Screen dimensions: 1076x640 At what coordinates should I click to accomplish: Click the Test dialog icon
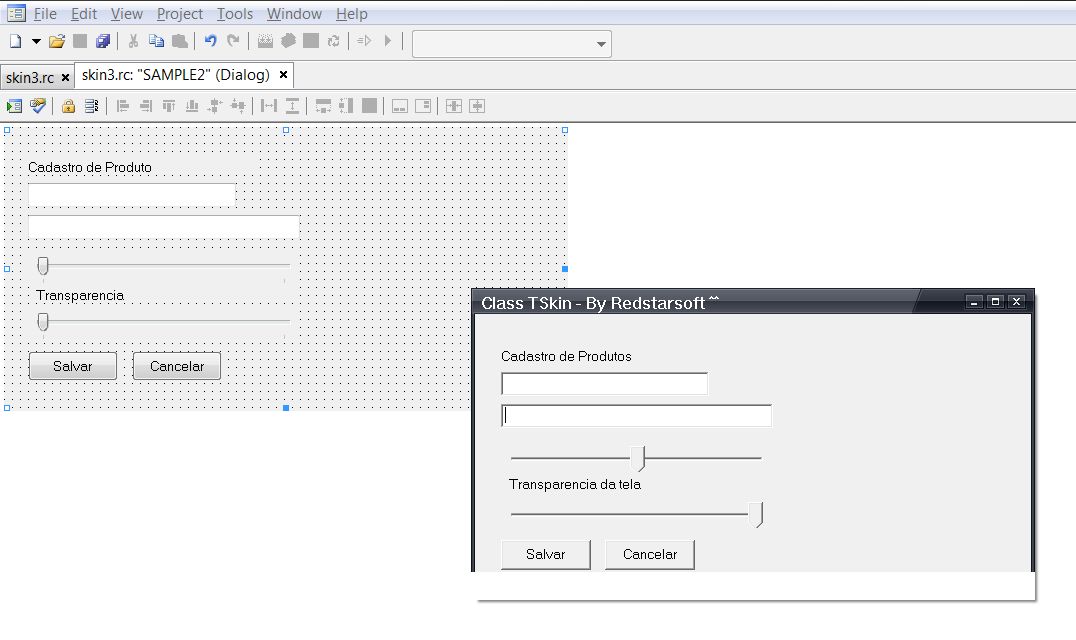pos(14,106)
